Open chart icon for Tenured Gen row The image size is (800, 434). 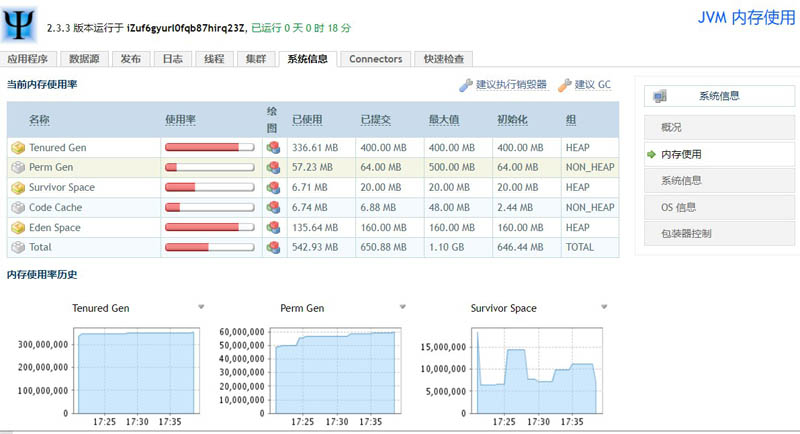click(273, 147)
